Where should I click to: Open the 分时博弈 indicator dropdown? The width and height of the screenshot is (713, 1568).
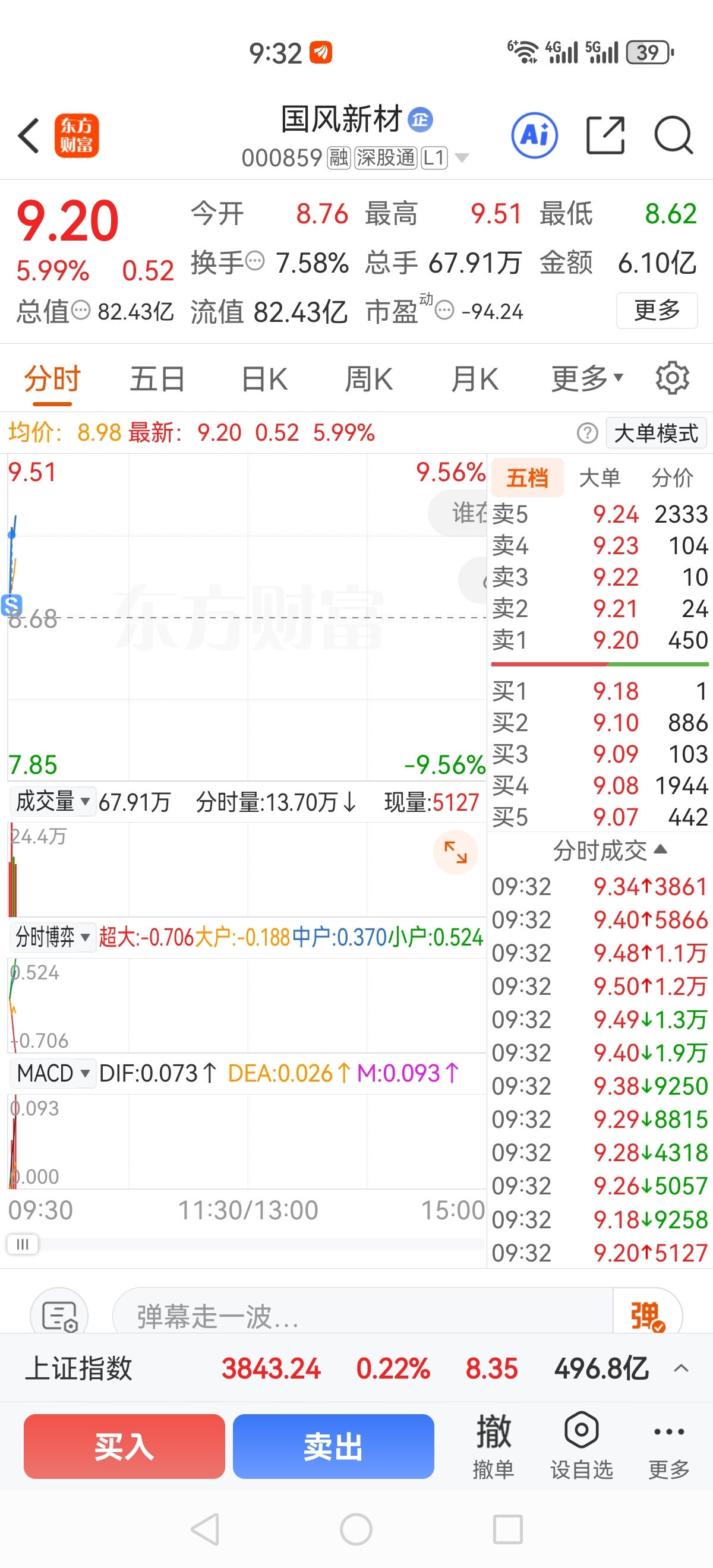pyautogui.click(x=52, y=936)
